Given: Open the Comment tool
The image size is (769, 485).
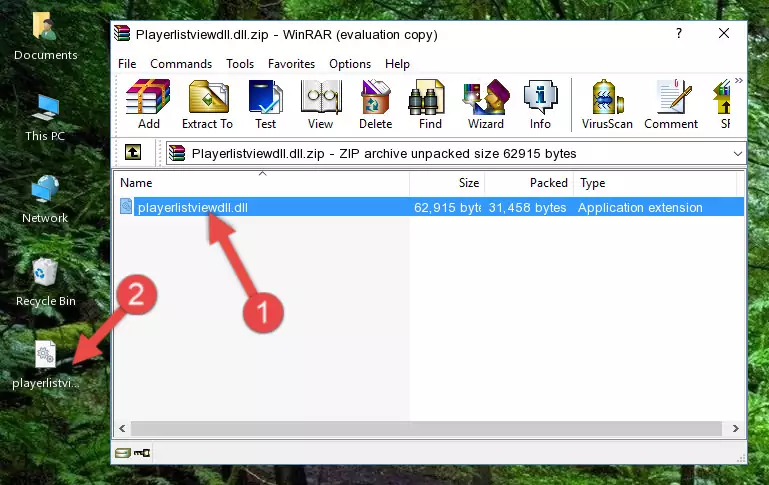Looking at the screenshot, I should point(671,104).
